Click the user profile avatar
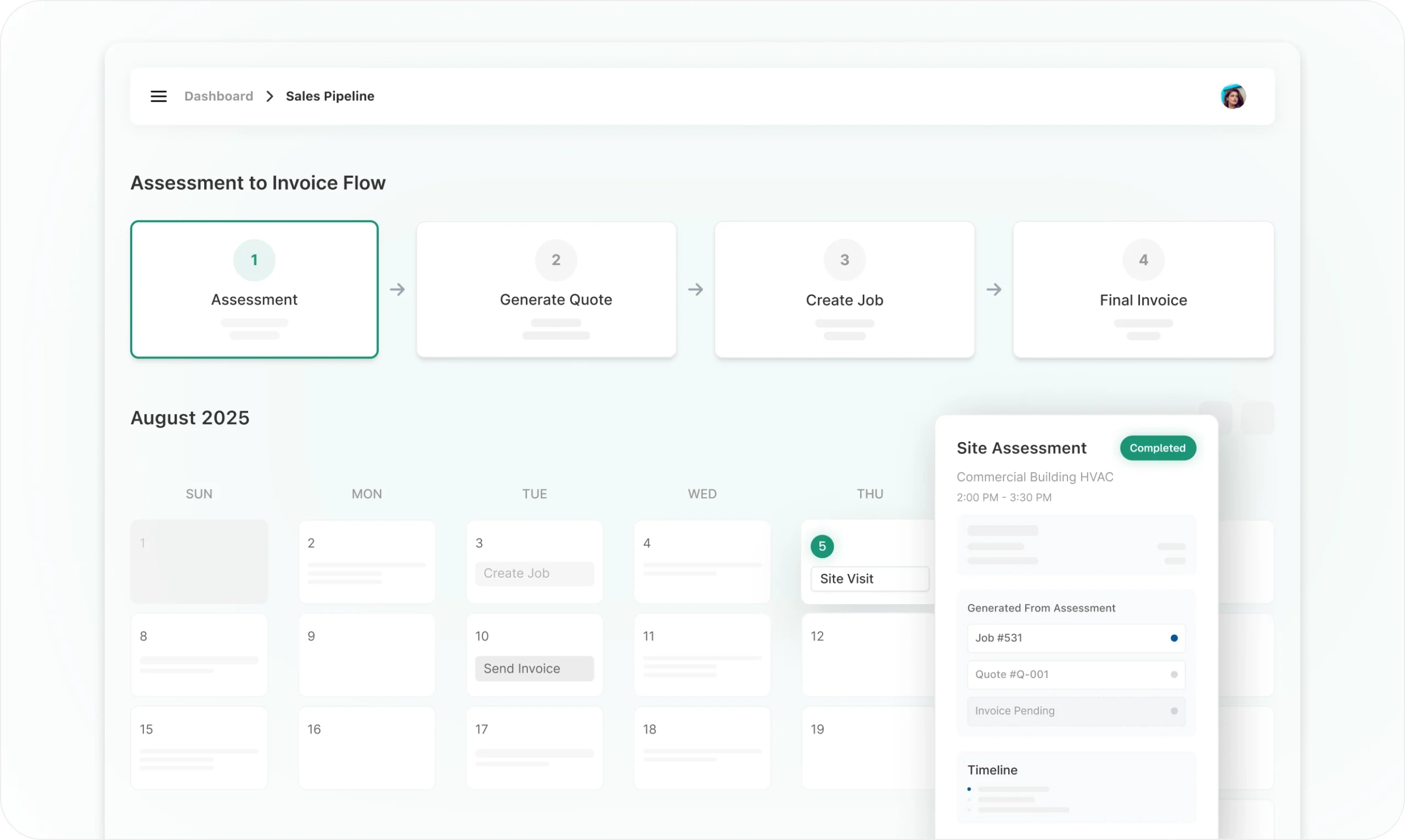1405x840 pixels. click(1232, 96)
